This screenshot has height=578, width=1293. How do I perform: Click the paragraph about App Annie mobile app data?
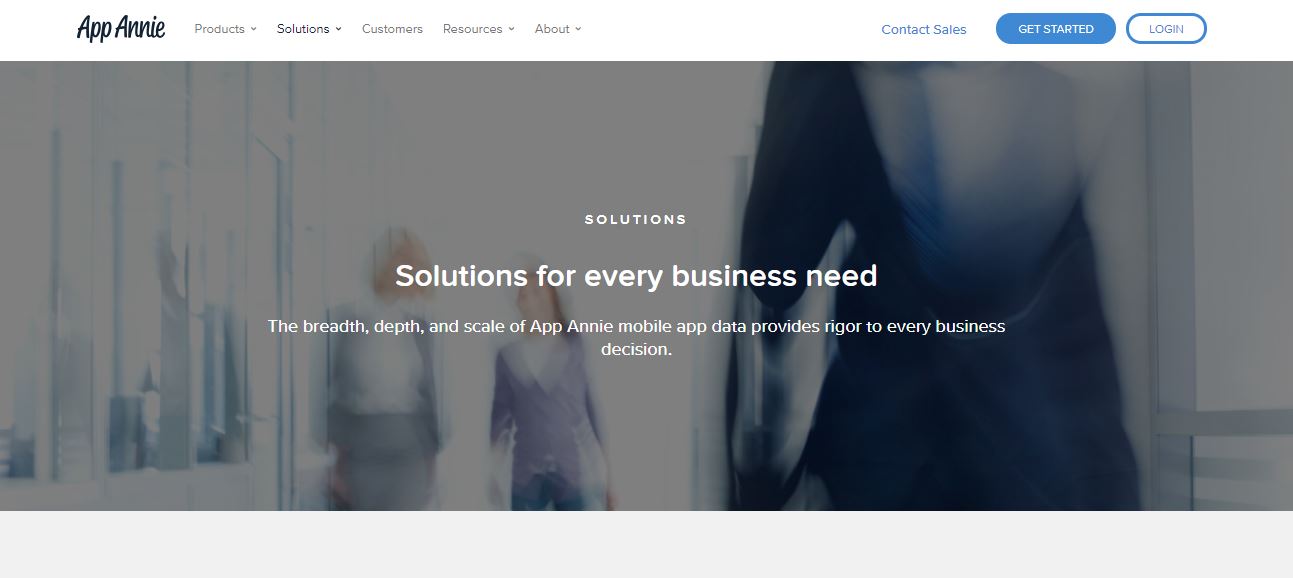point(636,338)
